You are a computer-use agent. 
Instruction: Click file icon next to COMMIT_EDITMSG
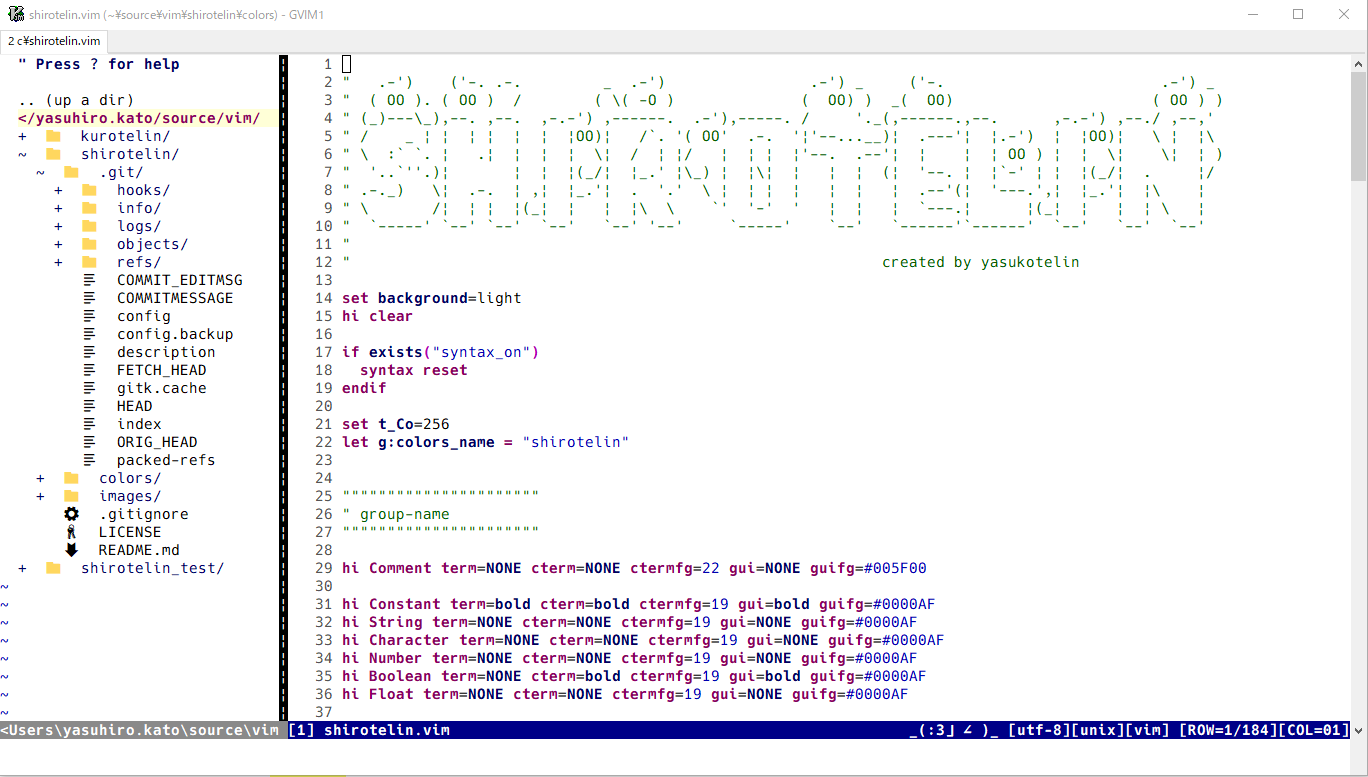click(x=89, y=280)
